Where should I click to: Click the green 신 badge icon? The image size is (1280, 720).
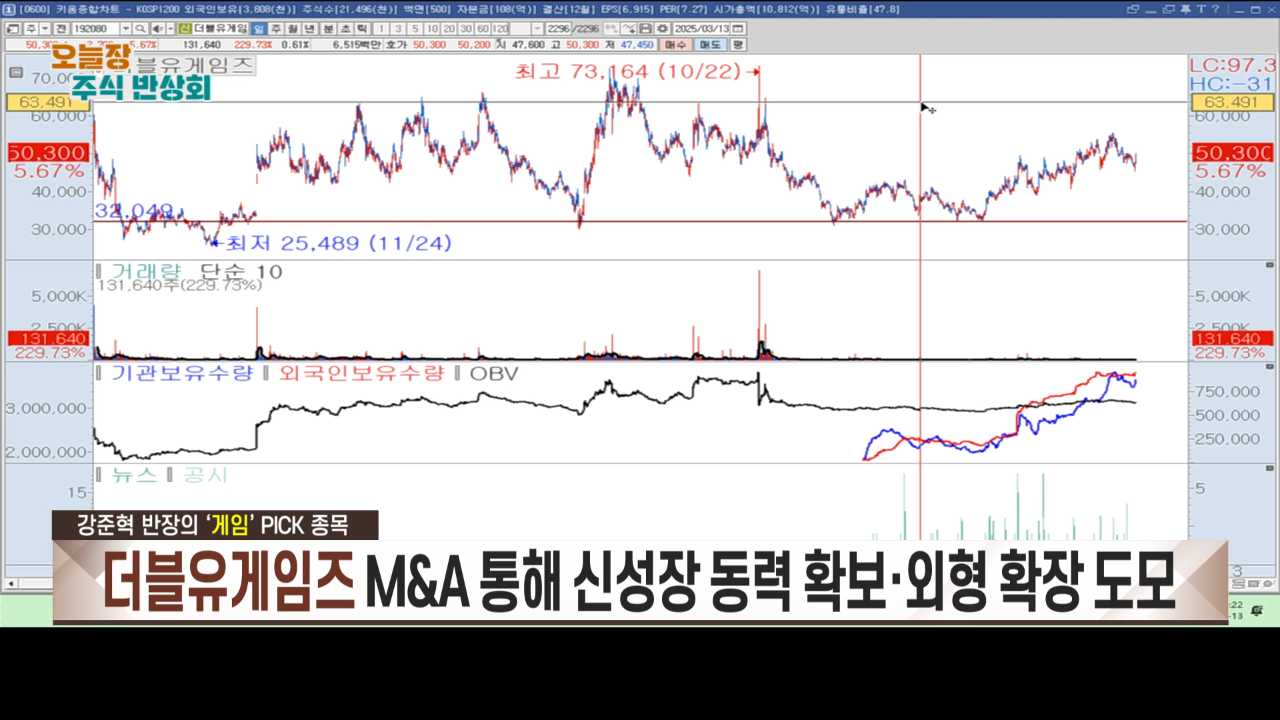185,29
